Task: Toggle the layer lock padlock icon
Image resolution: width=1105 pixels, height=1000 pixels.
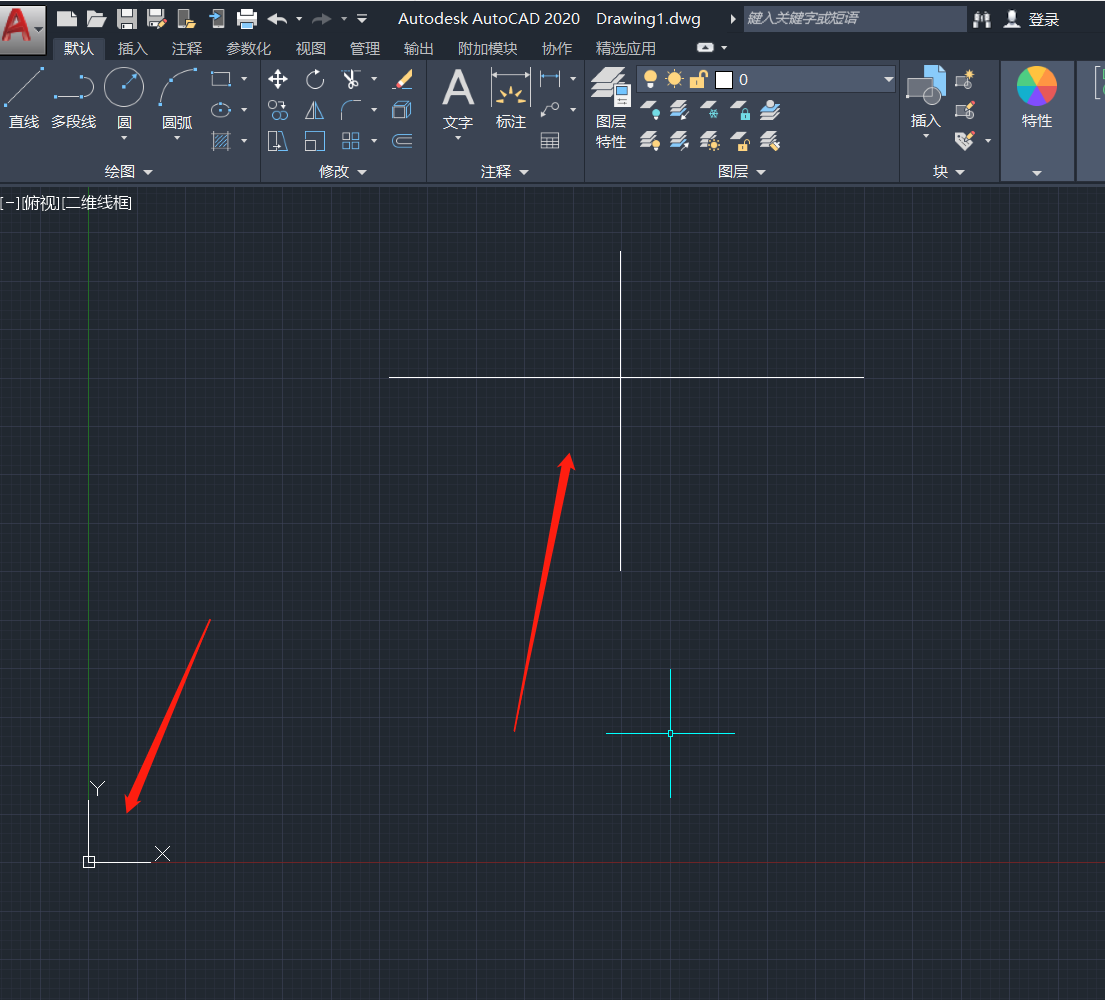Action: [699, 79]
